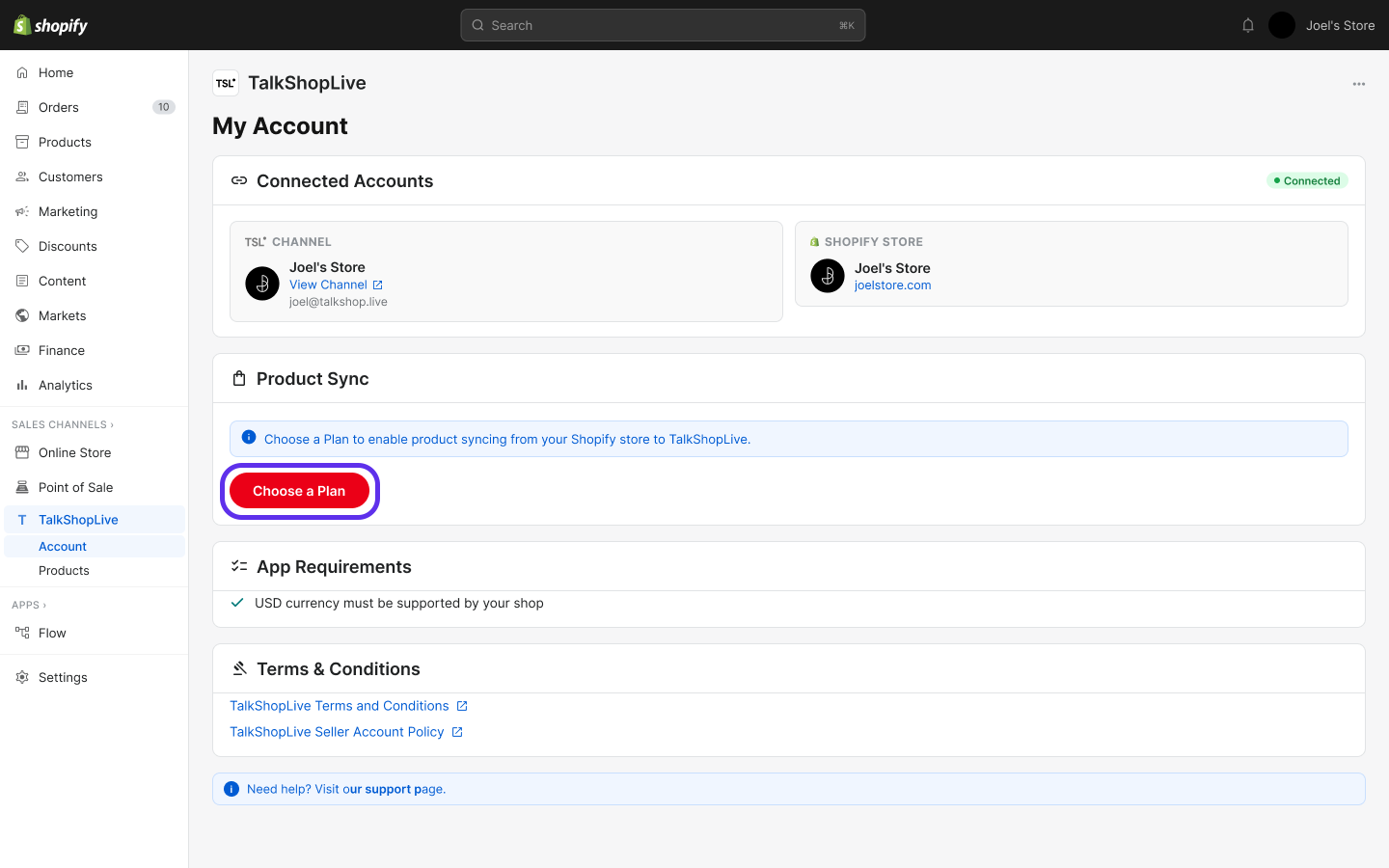Open Analytics in the sidebar

pyautogui.click(x=95, y=385)
